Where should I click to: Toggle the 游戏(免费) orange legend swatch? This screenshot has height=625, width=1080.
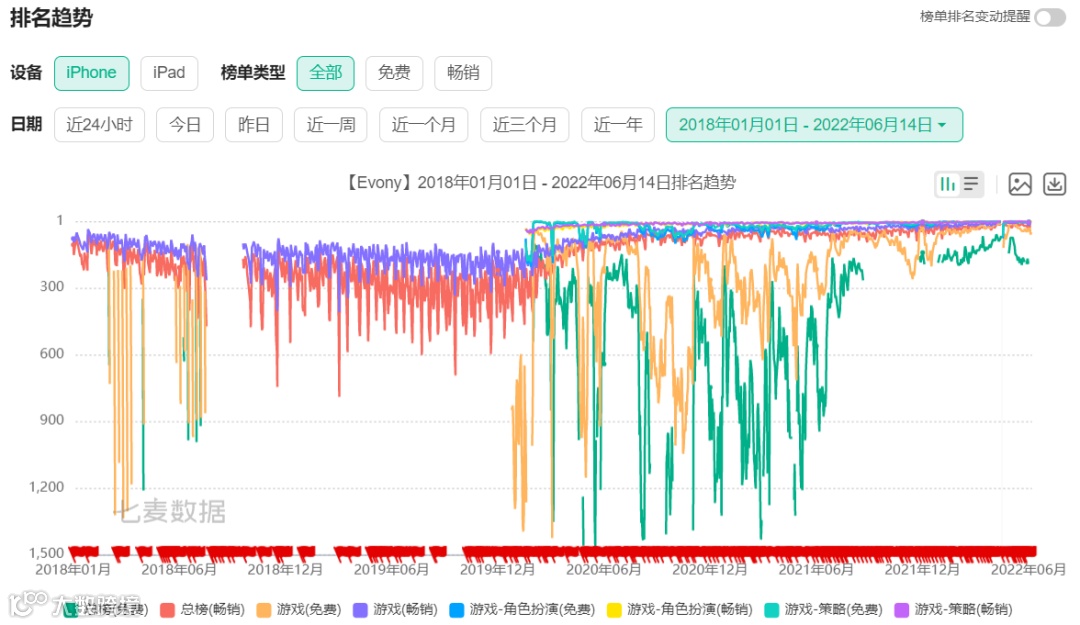click(x=264, y=610)
